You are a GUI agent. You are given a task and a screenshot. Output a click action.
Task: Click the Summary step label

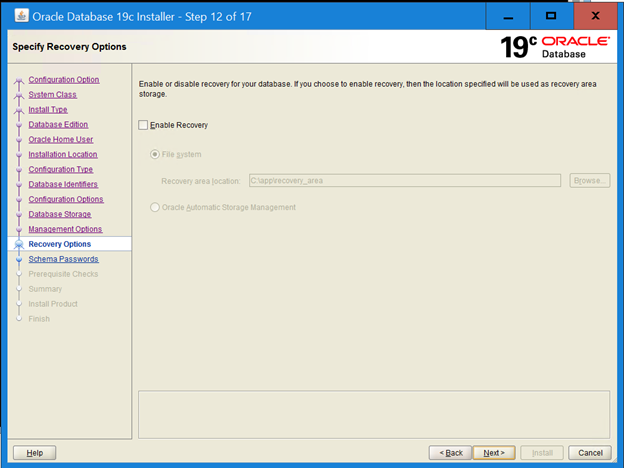click(45, 289)
